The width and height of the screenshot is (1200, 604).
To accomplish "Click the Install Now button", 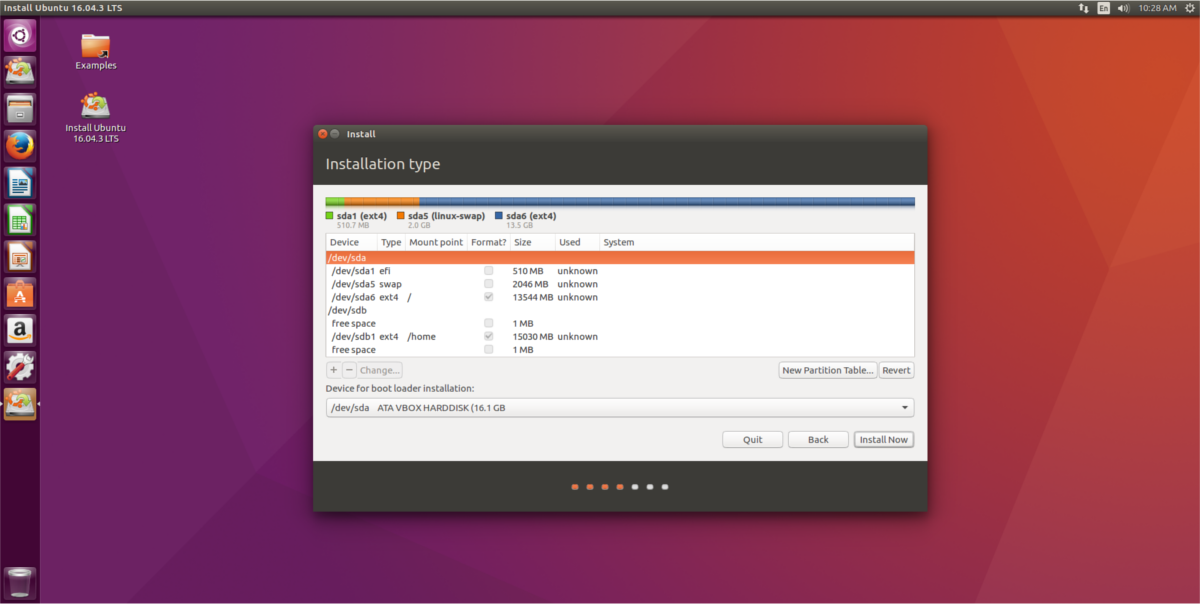I will click(883, 439).
